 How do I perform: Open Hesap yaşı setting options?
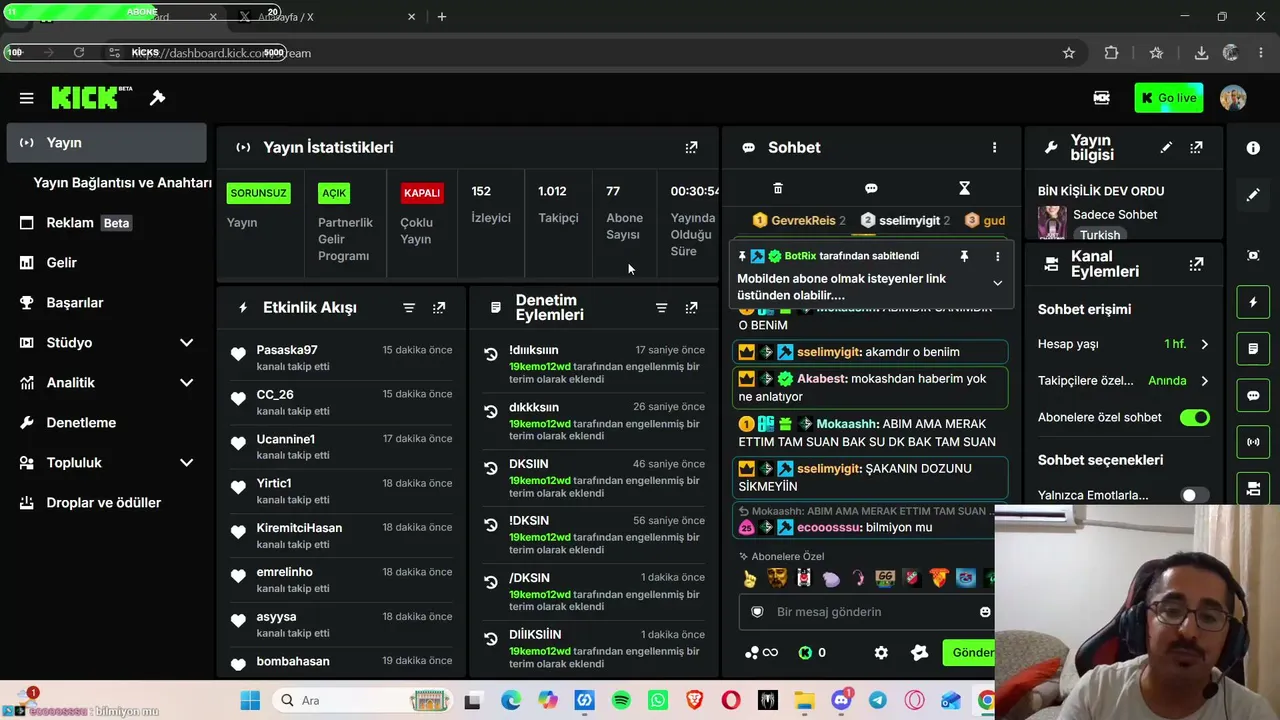[1124, 344]
